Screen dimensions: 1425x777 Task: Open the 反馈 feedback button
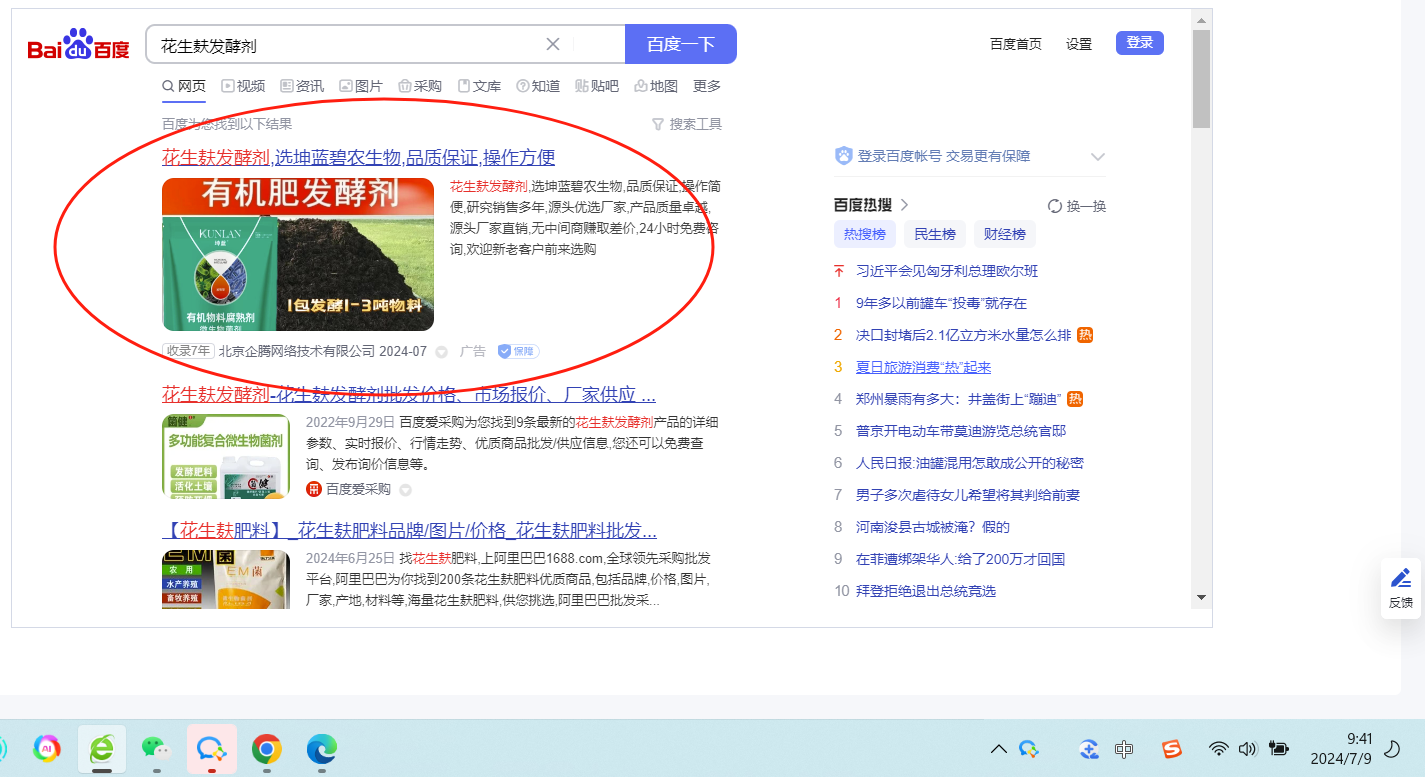[x=1401, y=588]
